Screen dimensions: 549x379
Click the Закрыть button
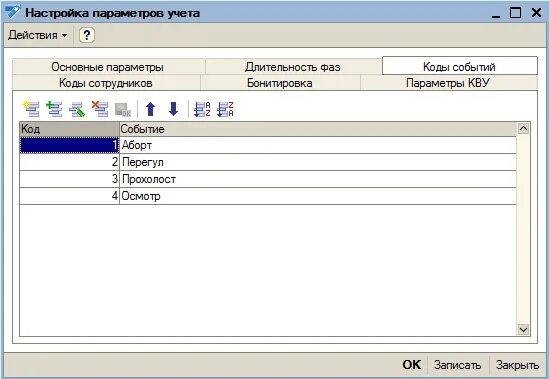click(x=517, y=365)
